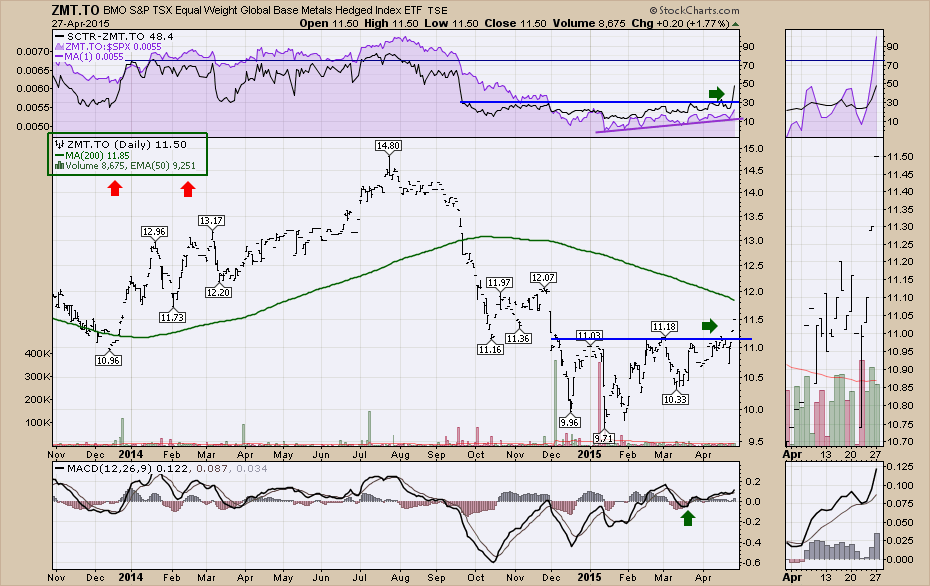Click the 10.96 low price label

click(x=108, y=360)
